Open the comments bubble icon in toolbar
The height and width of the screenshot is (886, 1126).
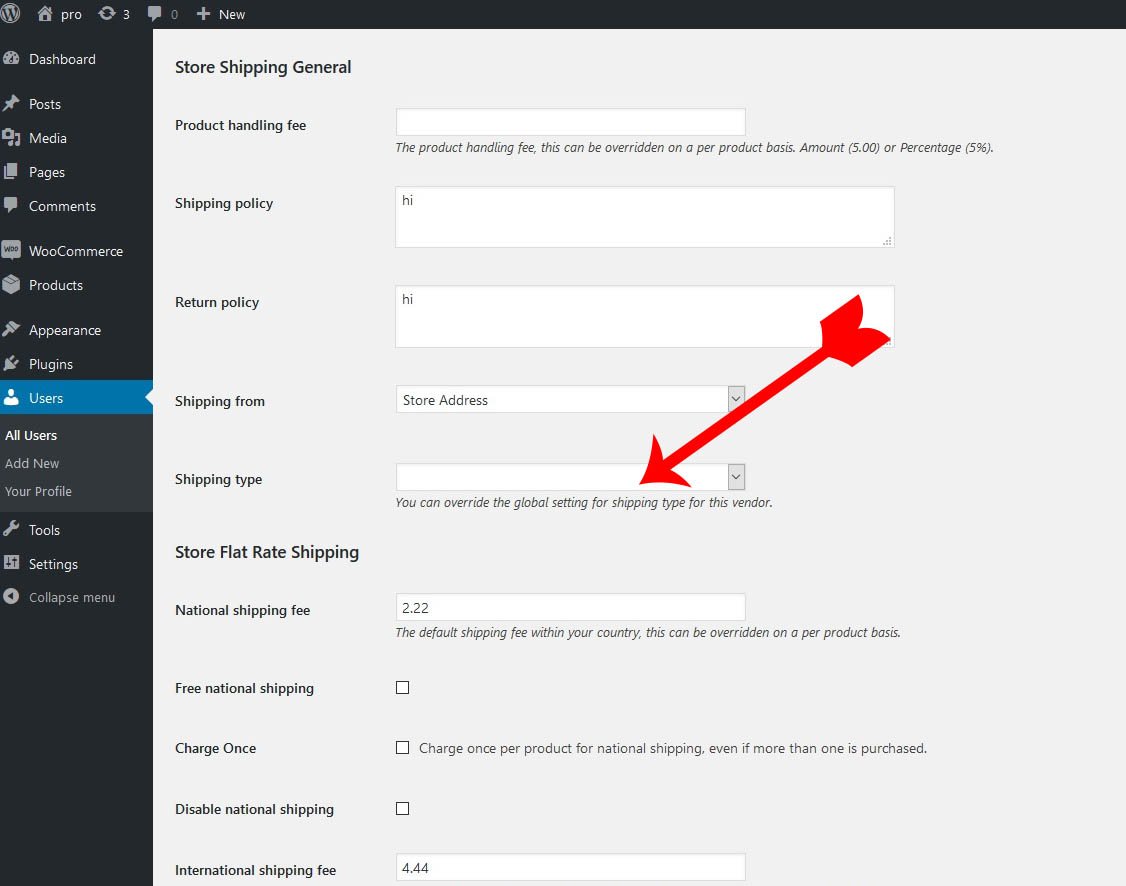pos(155,14)
